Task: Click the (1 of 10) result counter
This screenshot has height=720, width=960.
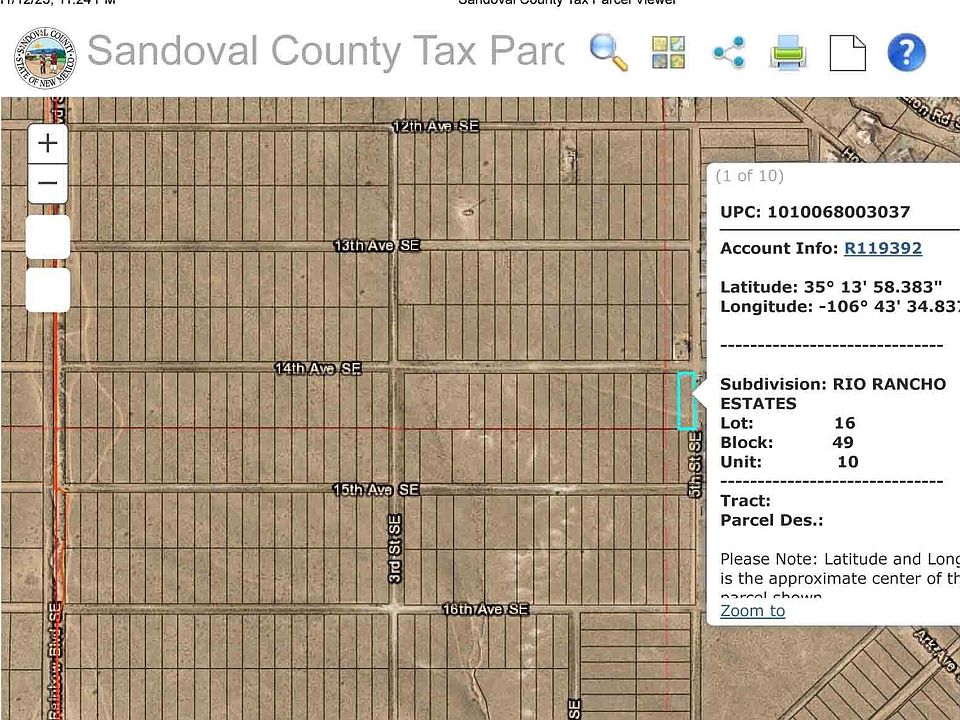Action: click(749, 176)
